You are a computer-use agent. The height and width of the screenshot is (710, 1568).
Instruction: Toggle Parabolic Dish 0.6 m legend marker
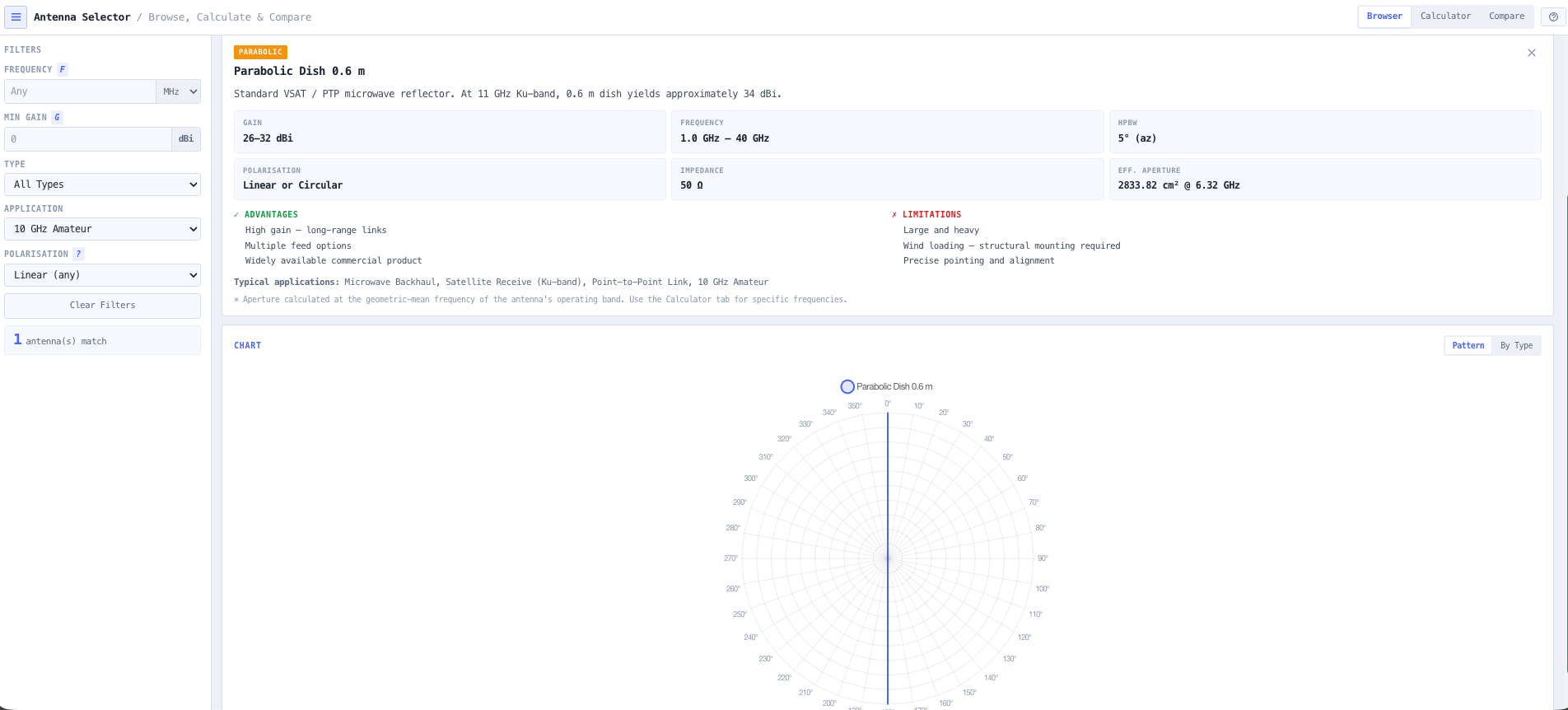pyautogui.click(x=847, y=386)
